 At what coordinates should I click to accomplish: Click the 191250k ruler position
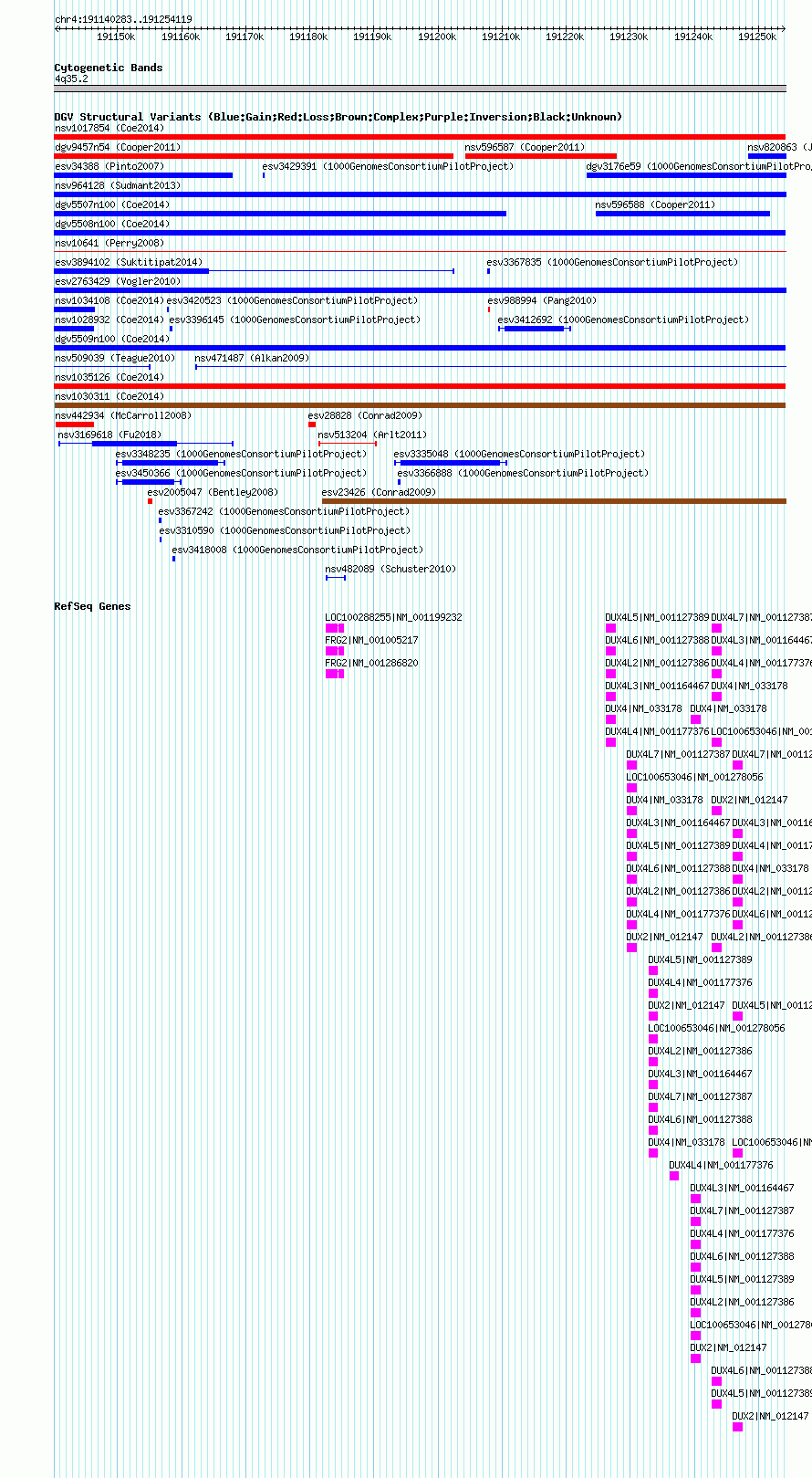[757, 37]
